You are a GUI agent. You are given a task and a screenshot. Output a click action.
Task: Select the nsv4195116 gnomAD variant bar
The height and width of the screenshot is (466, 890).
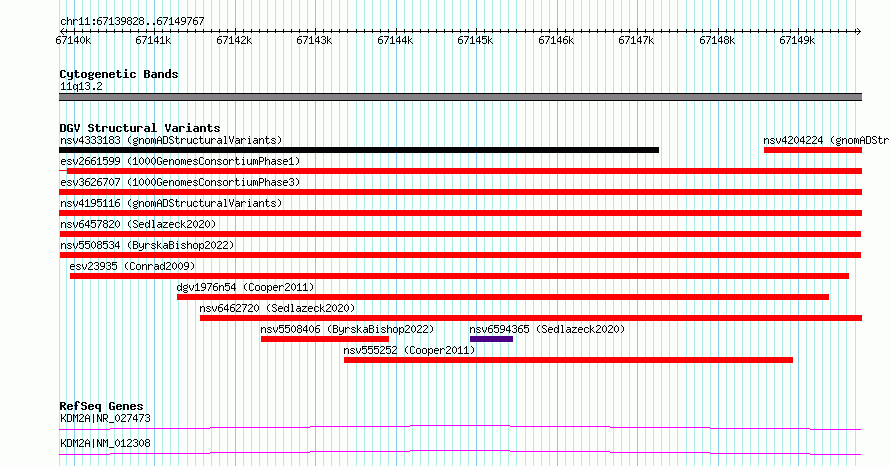(460, 213)
